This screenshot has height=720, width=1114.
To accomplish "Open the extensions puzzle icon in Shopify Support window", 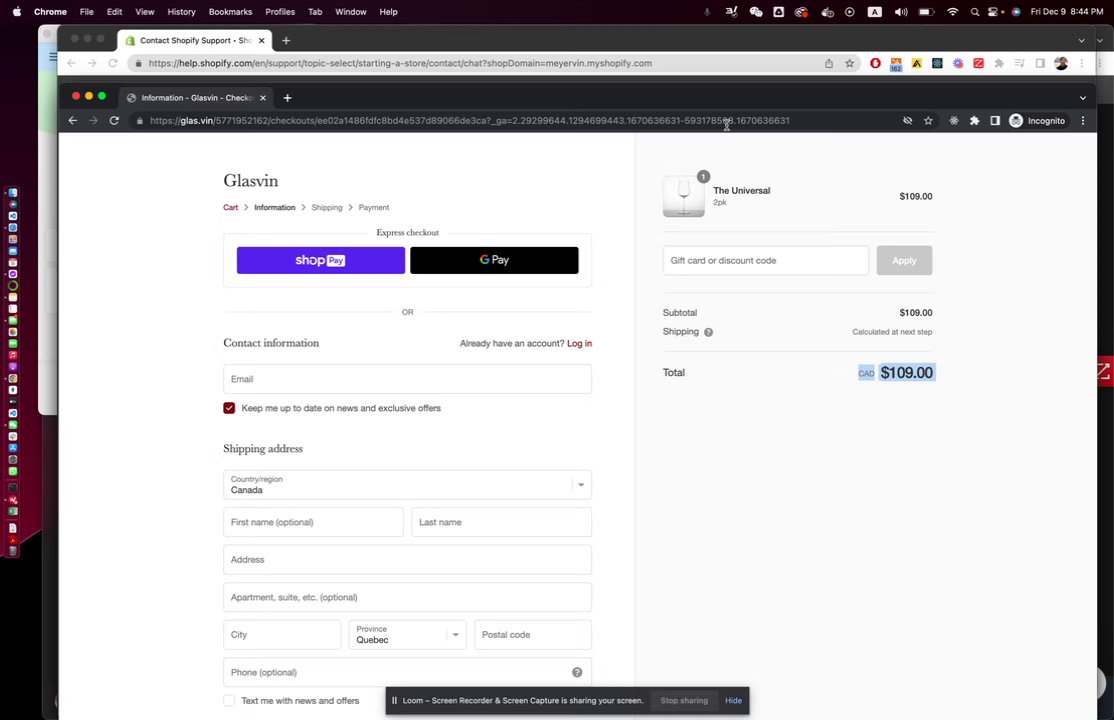I will click(999, 63).
